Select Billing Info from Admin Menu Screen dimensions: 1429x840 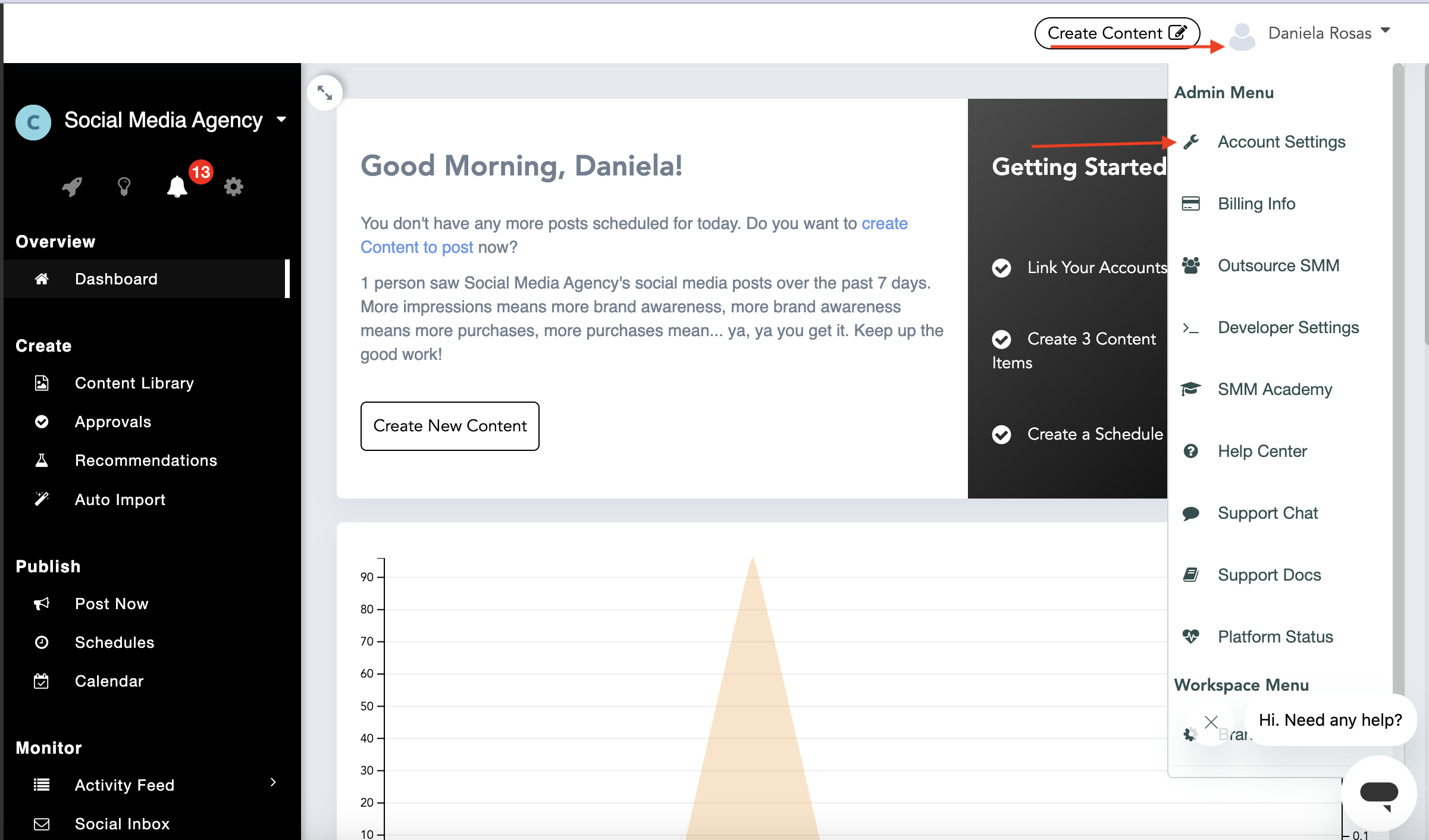click(1256, 203)
